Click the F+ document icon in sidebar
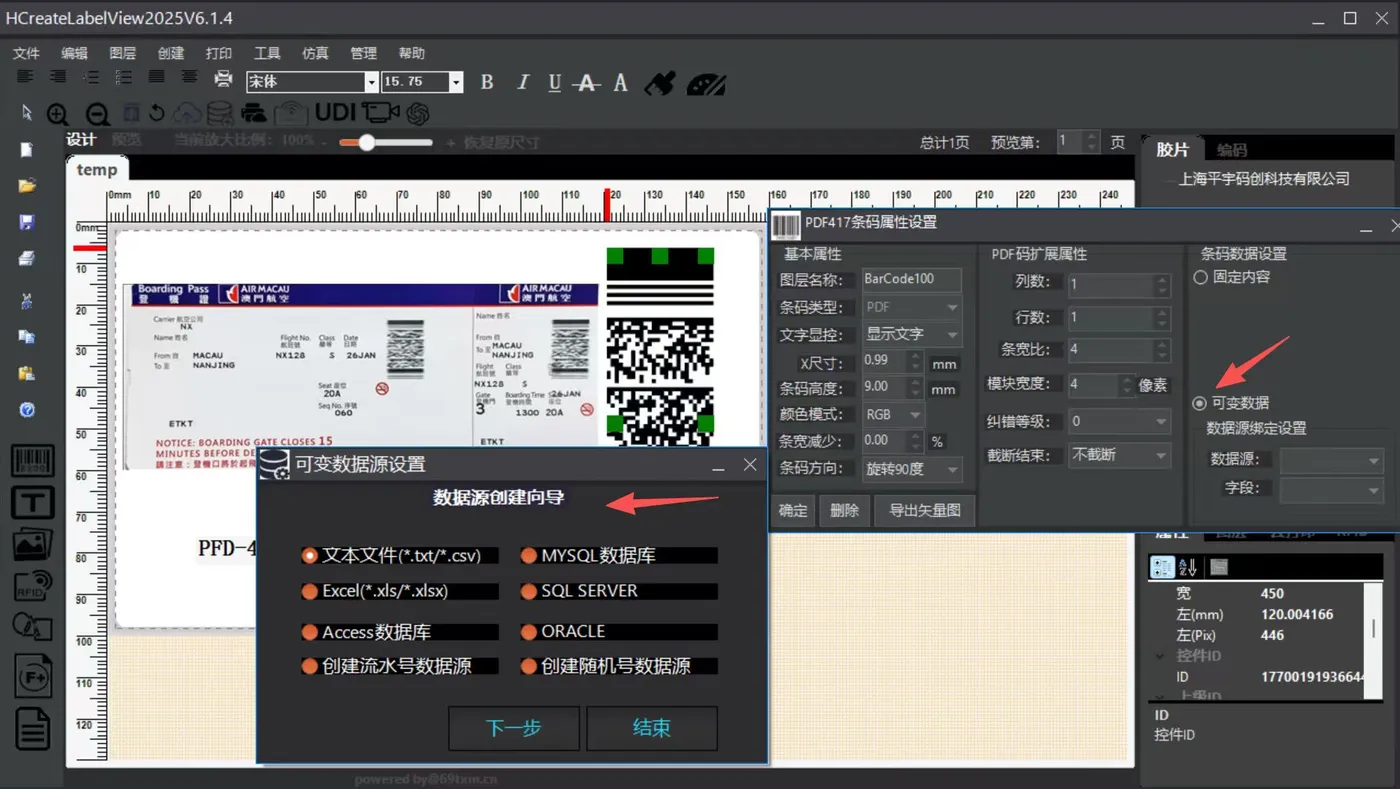The image size is (1400, 789). 32,678
